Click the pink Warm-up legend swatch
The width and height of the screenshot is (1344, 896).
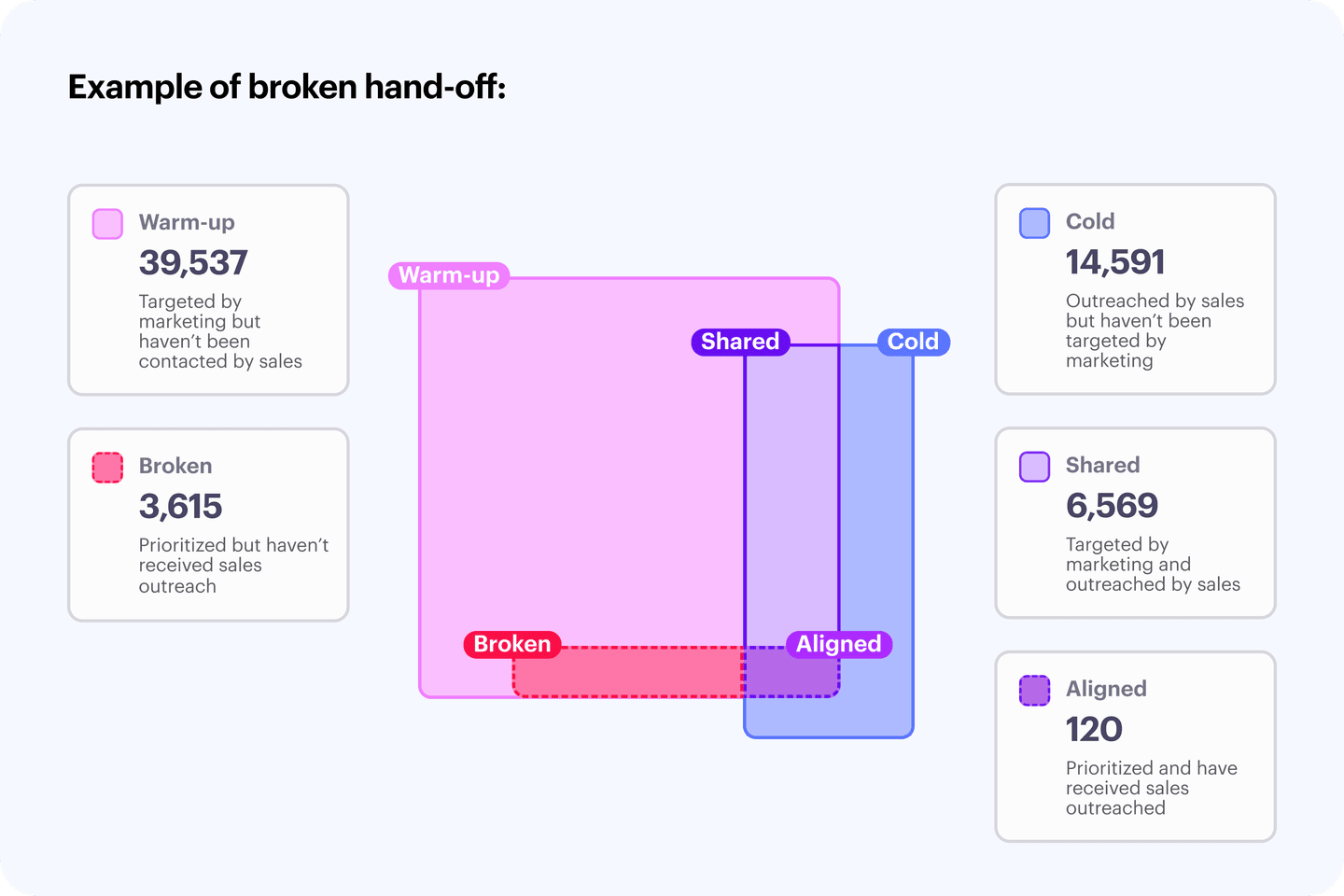pos(107,224)
